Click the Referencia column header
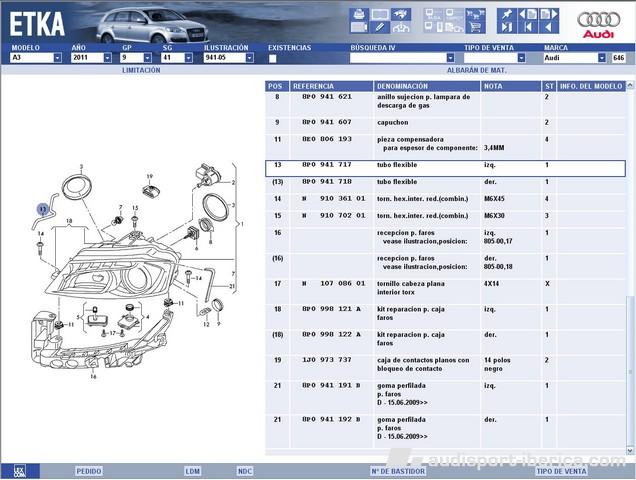The width and height of the screenshot is (636, 480). click(x=331, y=86)
